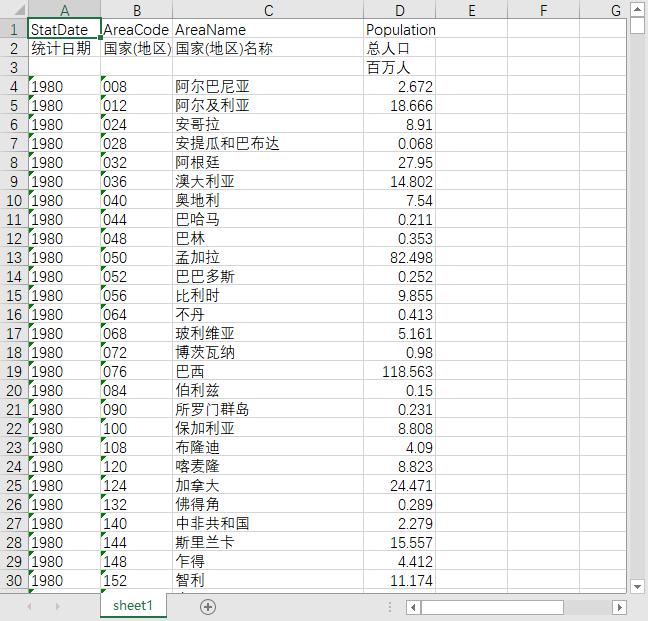648x621 pixels.
Task: Select column A header
Action: 64,10
